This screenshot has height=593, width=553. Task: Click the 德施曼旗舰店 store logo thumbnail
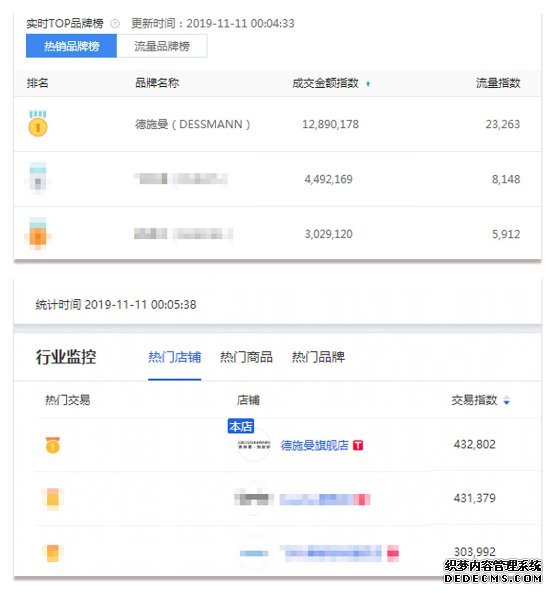click(254, 445)
